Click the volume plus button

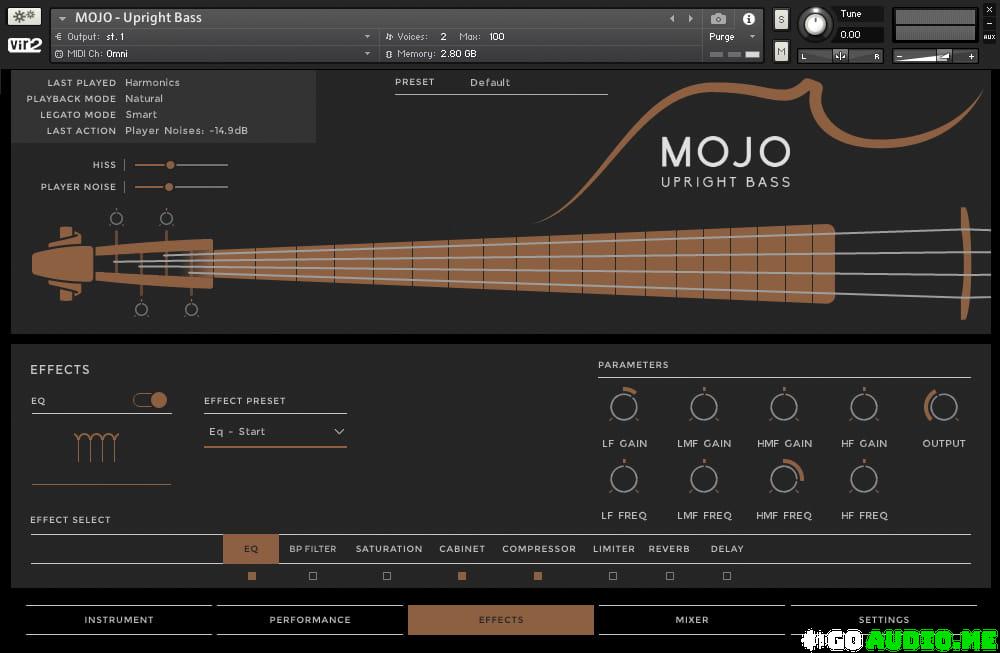coord(971,56)
